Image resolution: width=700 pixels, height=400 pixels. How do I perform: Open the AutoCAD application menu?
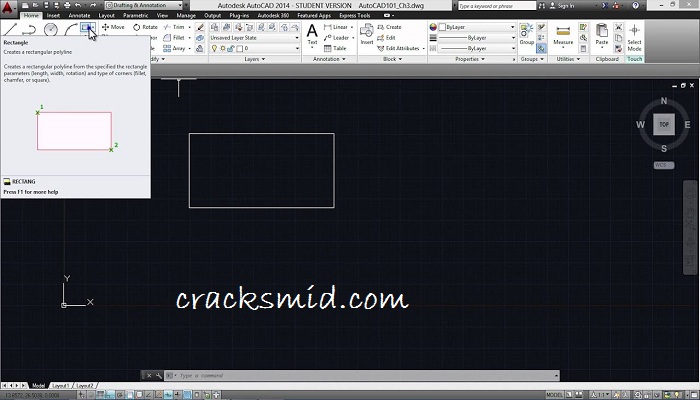(8, 7)
